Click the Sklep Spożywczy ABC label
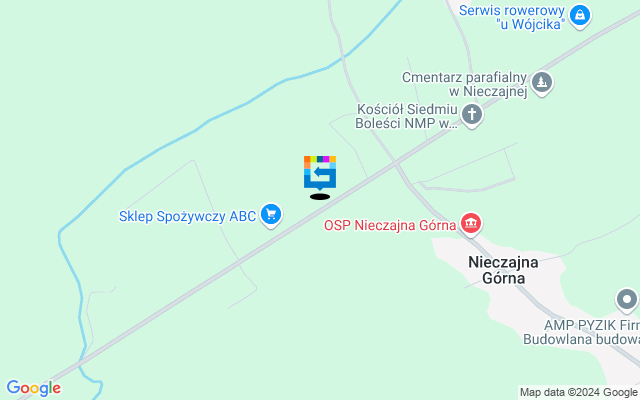Image resolution: width=640 pixels, height=400 pixels. pyautogui.click(x=187, y=216)
